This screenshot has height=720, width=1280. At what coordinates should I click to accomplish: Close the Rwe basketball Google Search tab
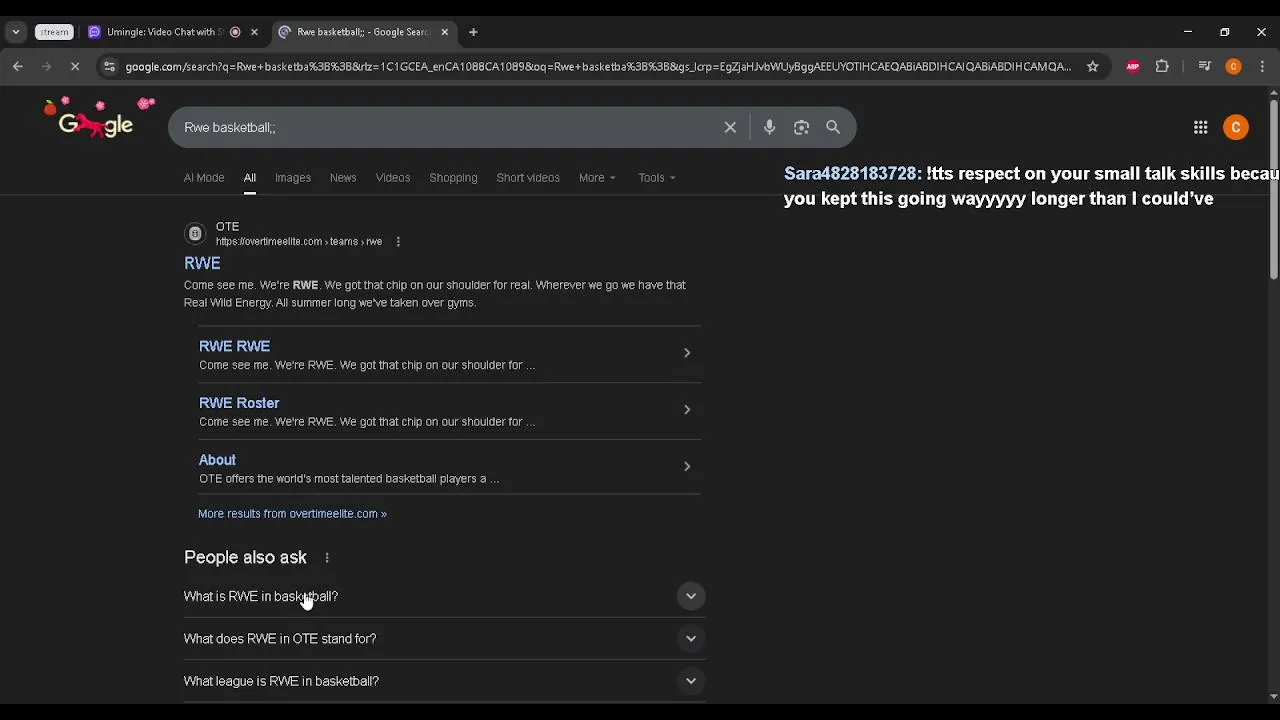click(445, 32)
